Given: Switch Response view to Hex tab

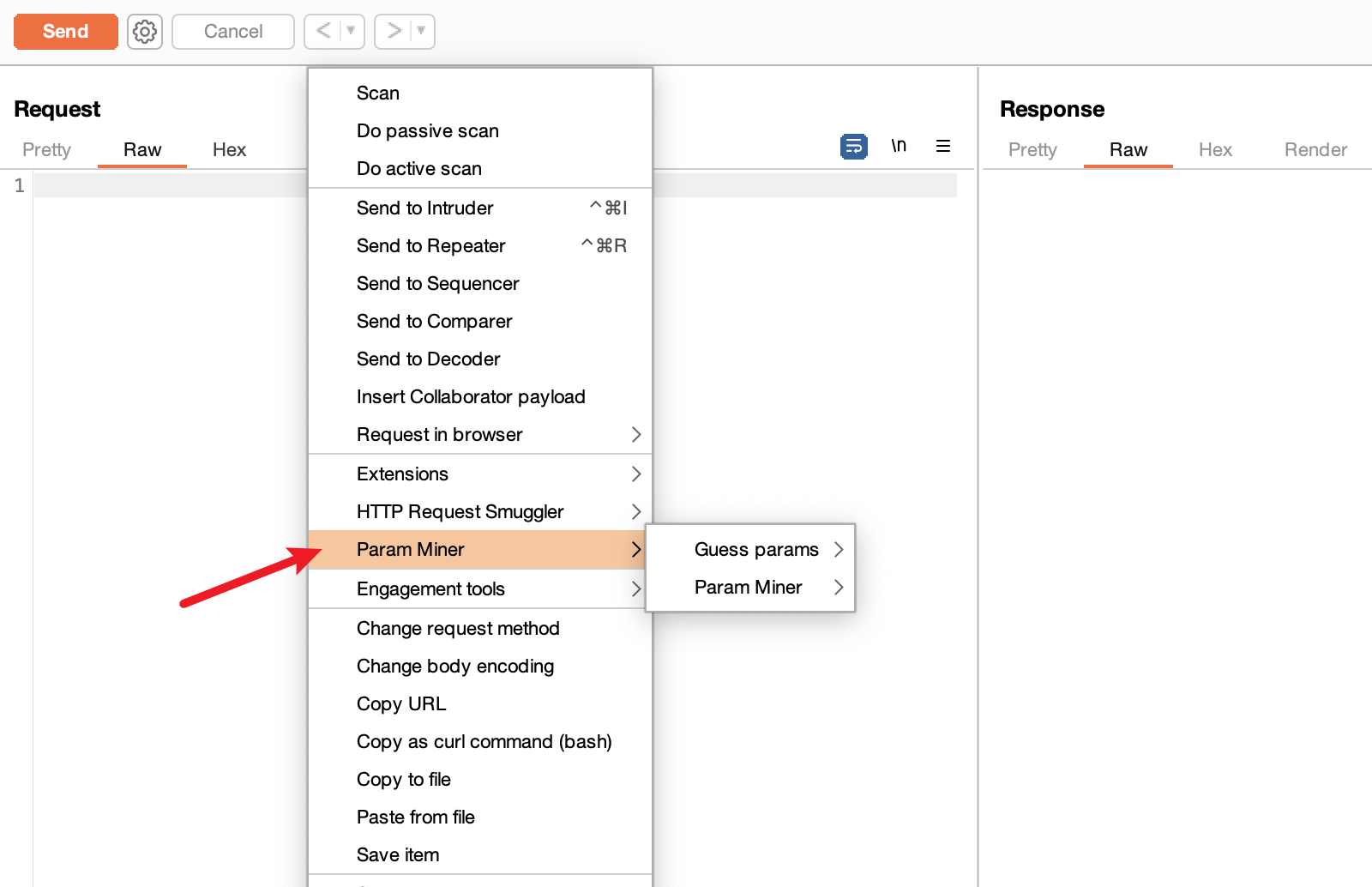Looking at the screenshot, I should [1215, 149].
